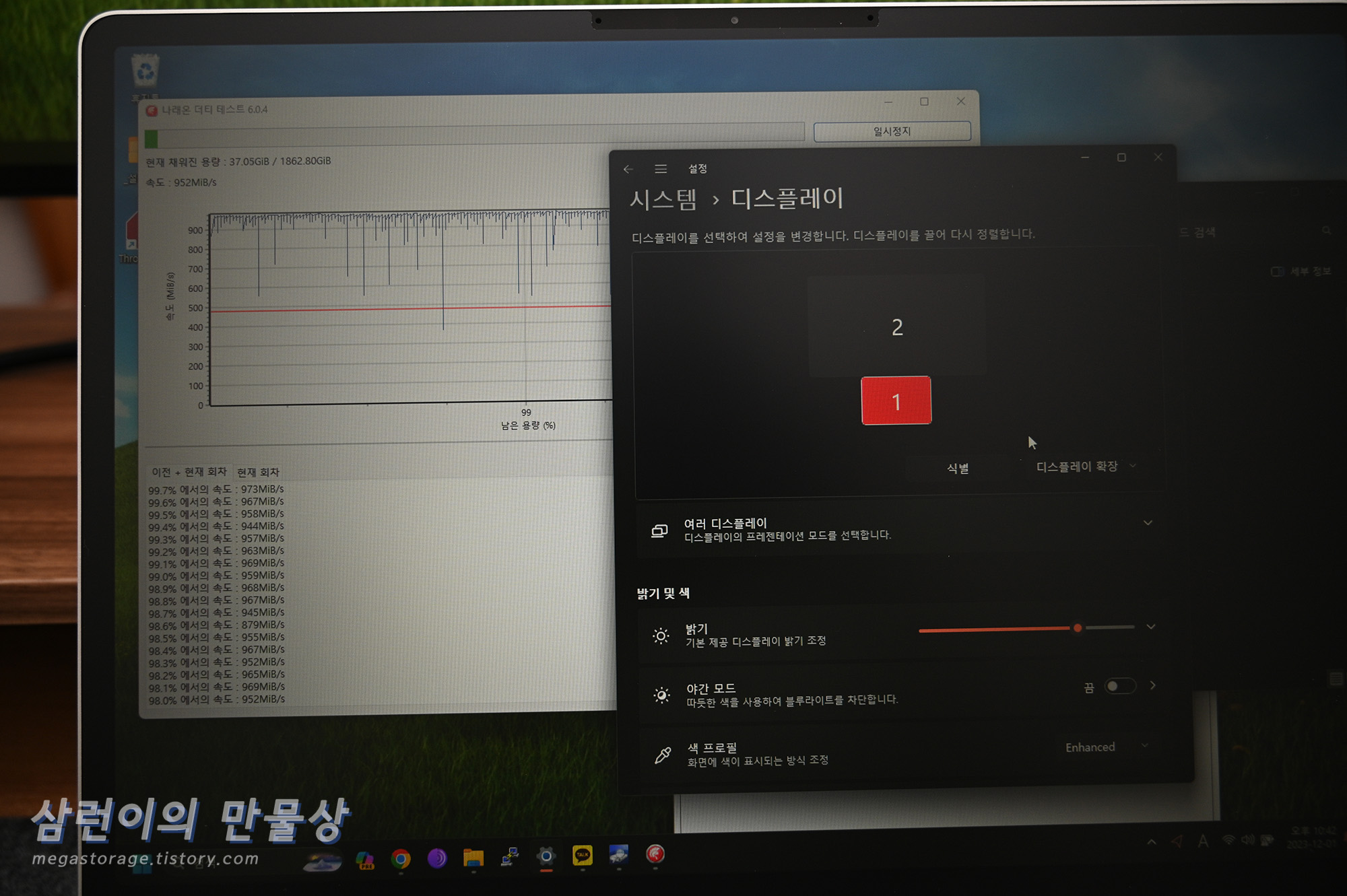Open Google Chrome from the taskbar

coord(401,858)
